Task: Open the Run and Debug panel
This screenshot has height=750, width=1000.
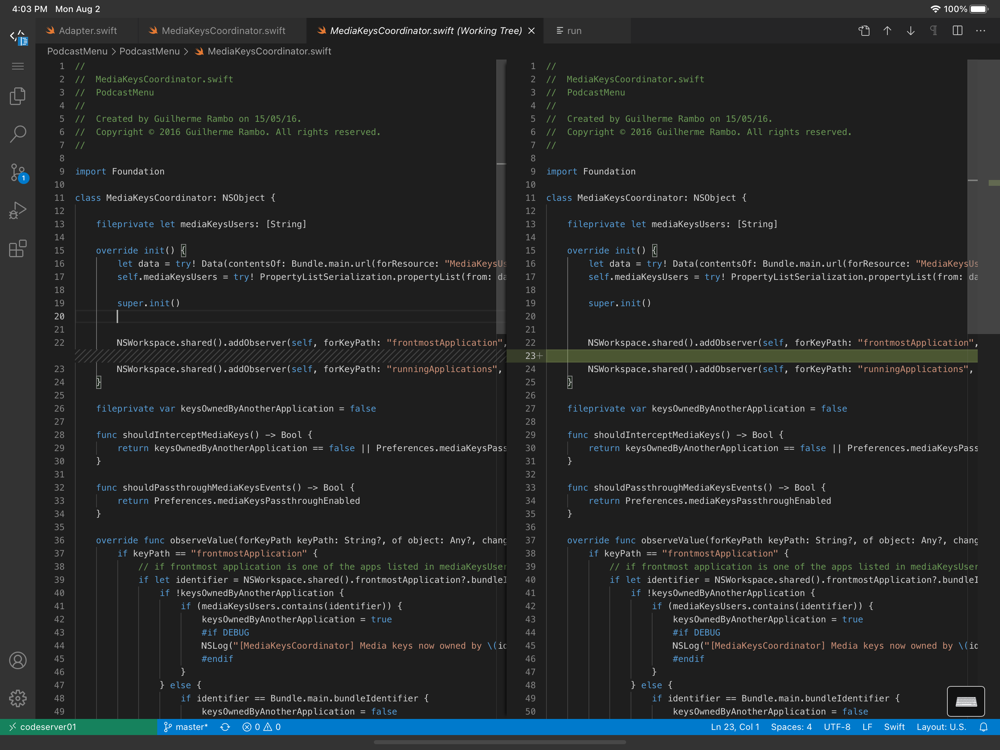Action: click(18, 211)
